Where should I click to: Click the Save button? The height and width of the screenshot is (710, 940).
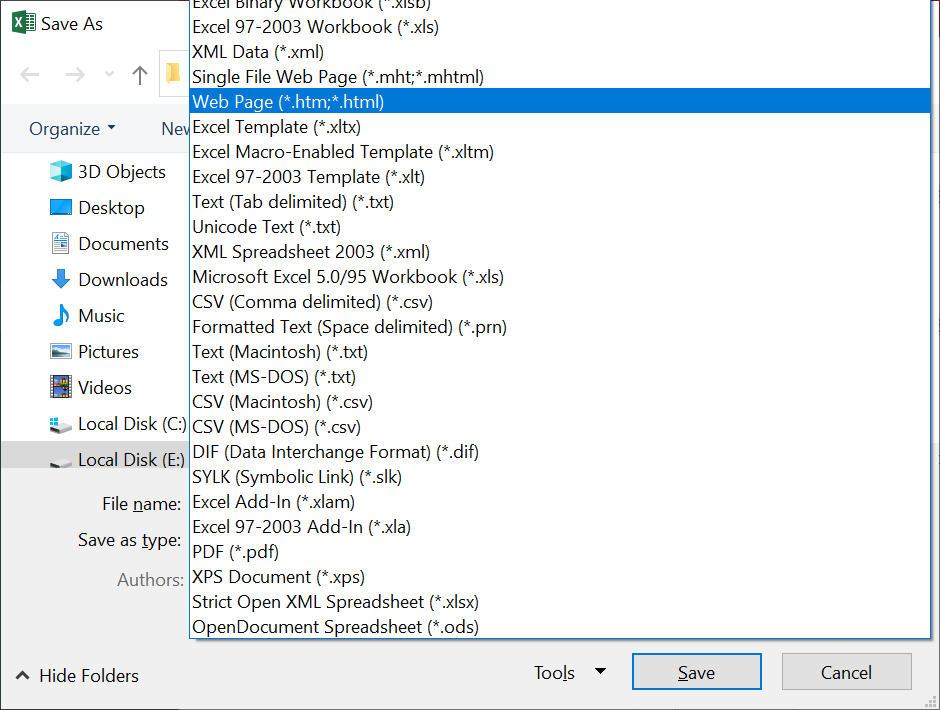(697, 672)
